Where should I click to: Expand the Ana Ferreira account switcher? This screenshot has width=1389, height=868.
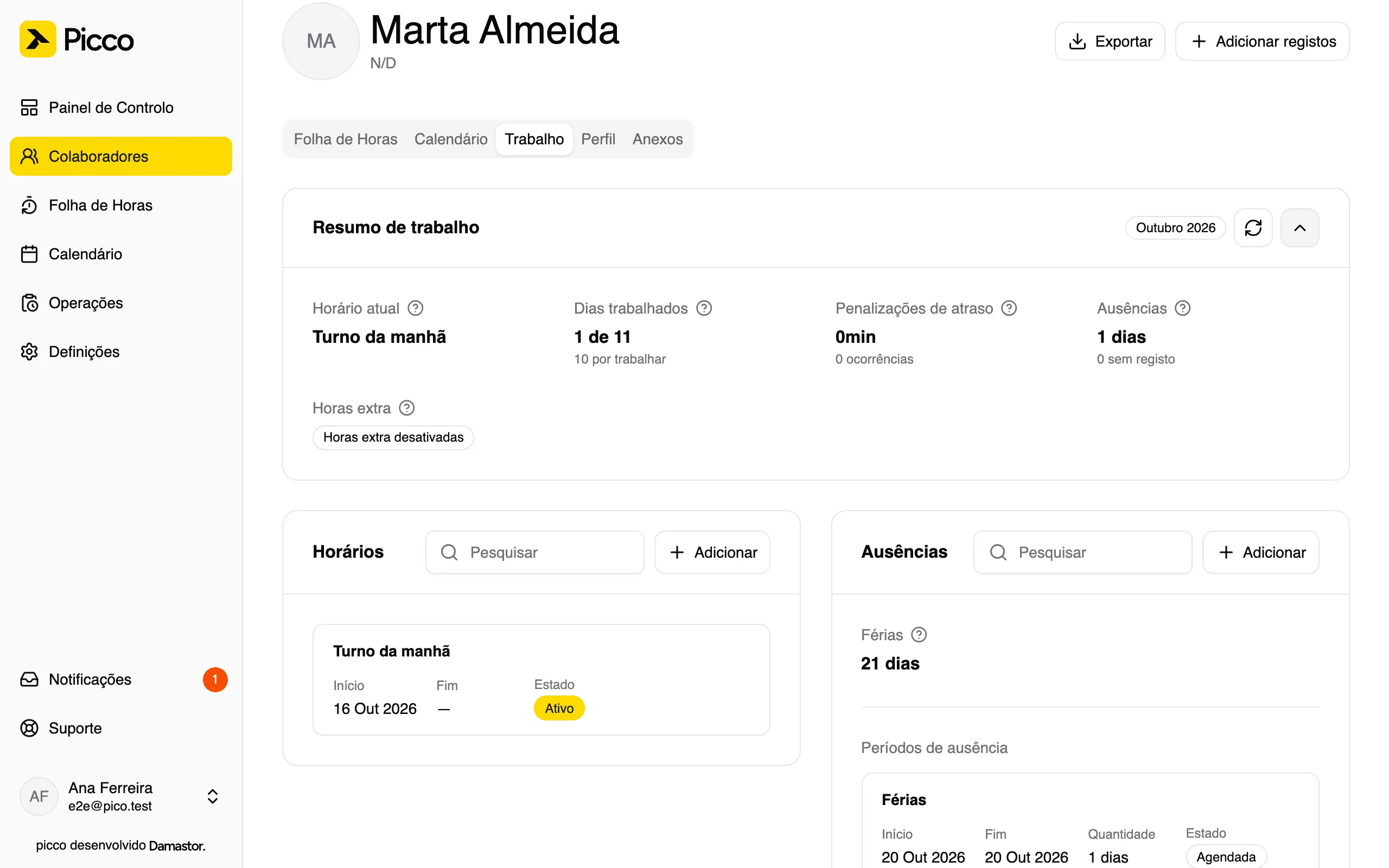point(120,796)
